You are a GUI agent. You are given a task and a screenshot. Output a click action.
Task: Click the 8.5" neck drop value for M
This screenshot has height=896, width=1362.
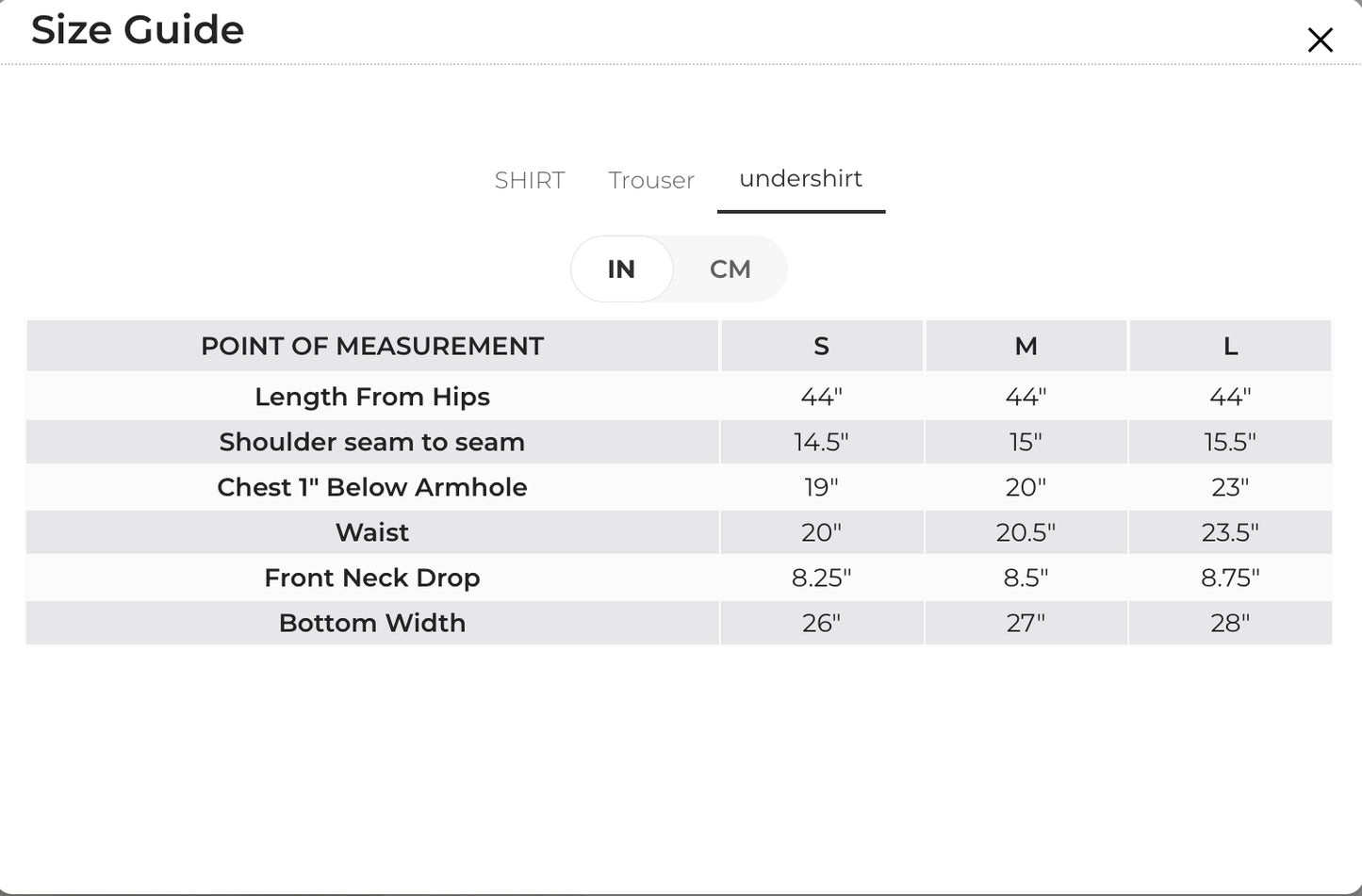[1026, 578]
